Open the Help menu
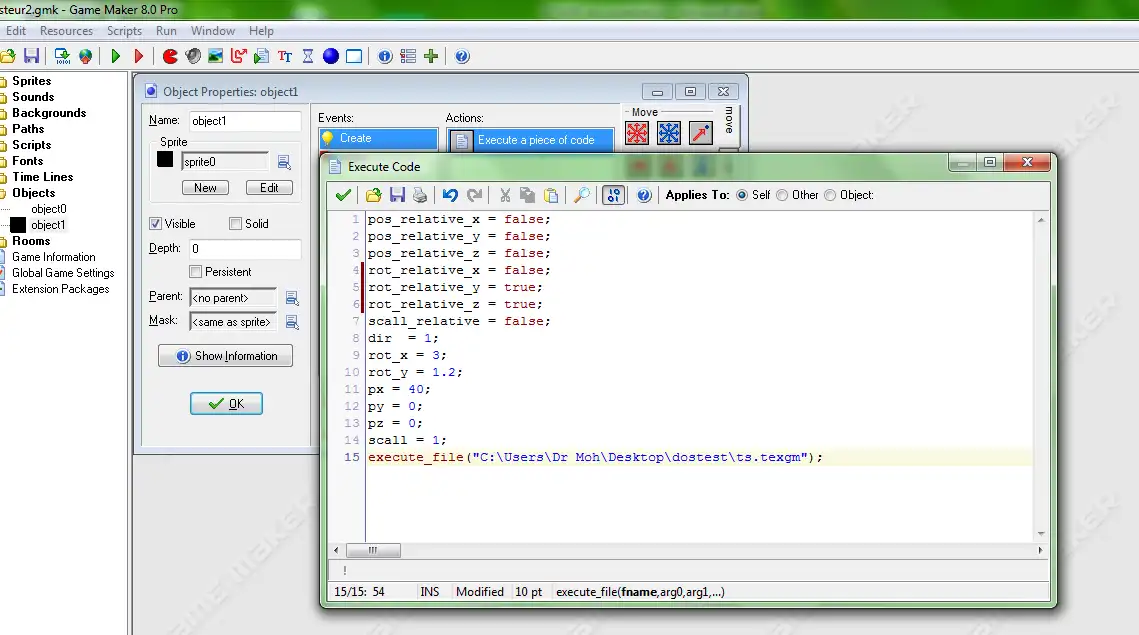This screenshot has width=1139, height=635. point(262,31)
